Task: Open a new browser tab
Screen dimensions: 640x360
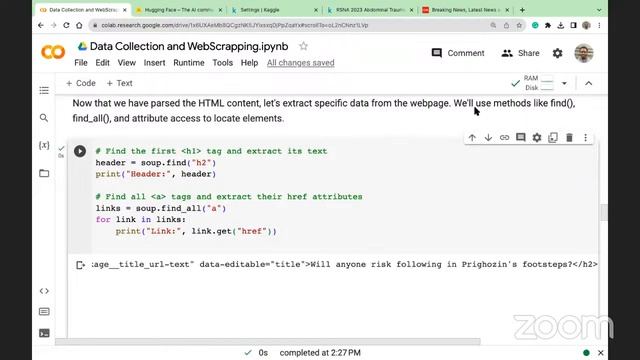Action: [x=522, y=10]
